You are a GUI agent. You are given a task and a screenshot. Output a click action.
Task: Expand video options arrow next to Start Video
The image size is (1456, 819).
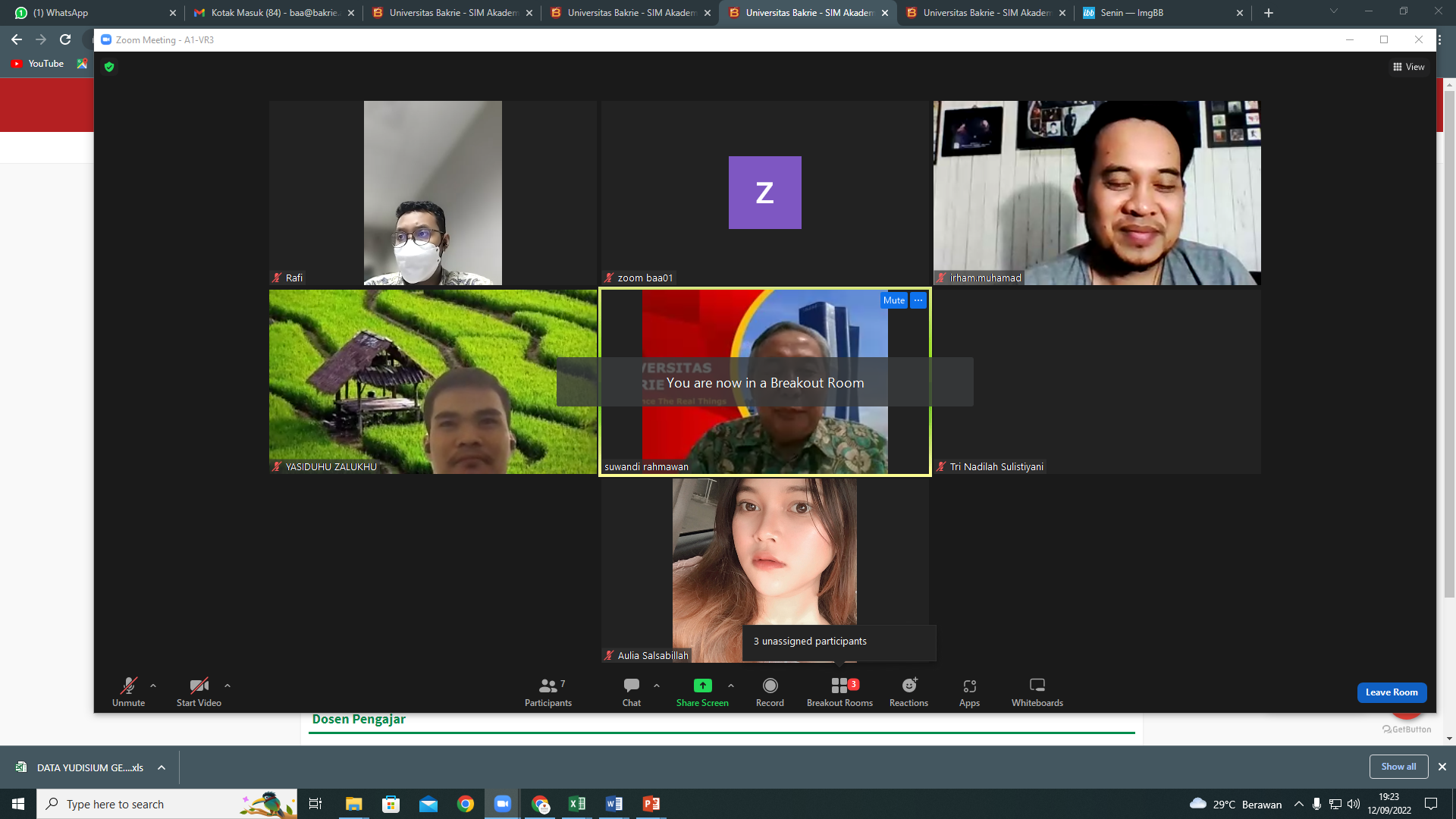click(x=227, y=686)
